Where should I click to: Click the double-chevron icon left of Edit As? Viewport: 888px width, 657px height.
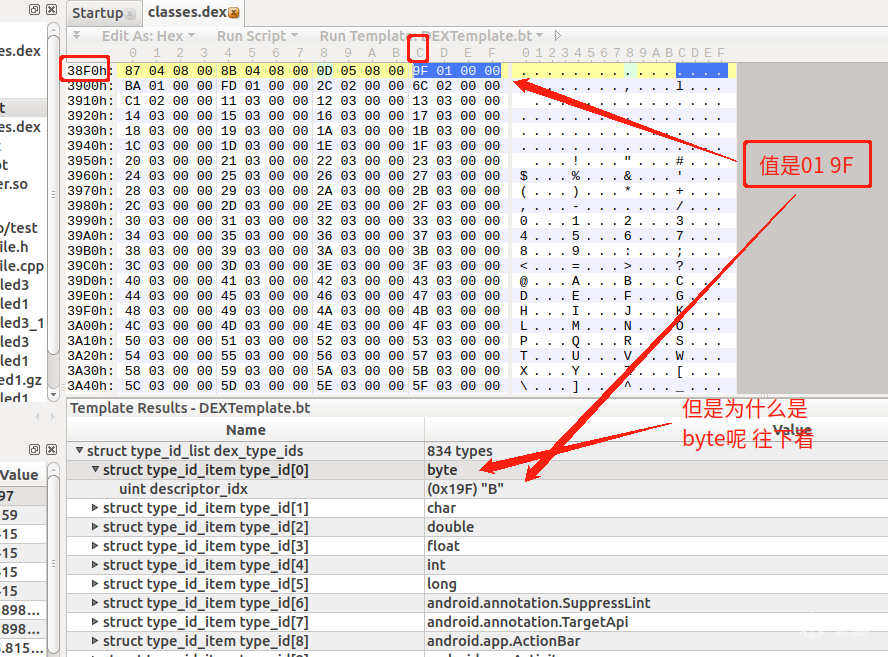(x=76, y=36)
